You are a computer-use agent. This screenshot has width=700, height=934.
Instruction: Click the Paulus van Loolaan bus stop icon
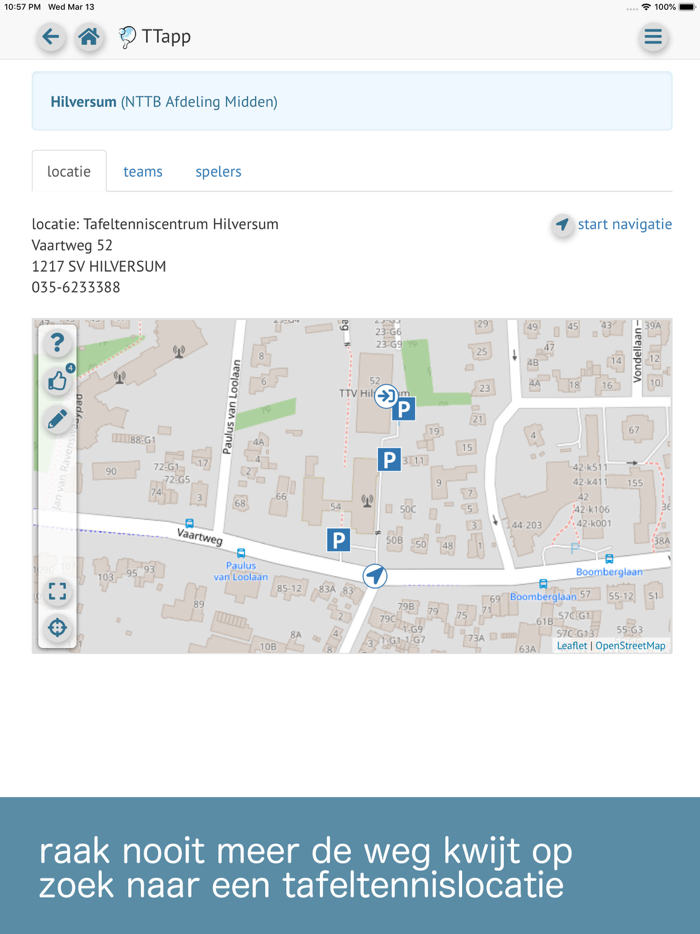241,553
